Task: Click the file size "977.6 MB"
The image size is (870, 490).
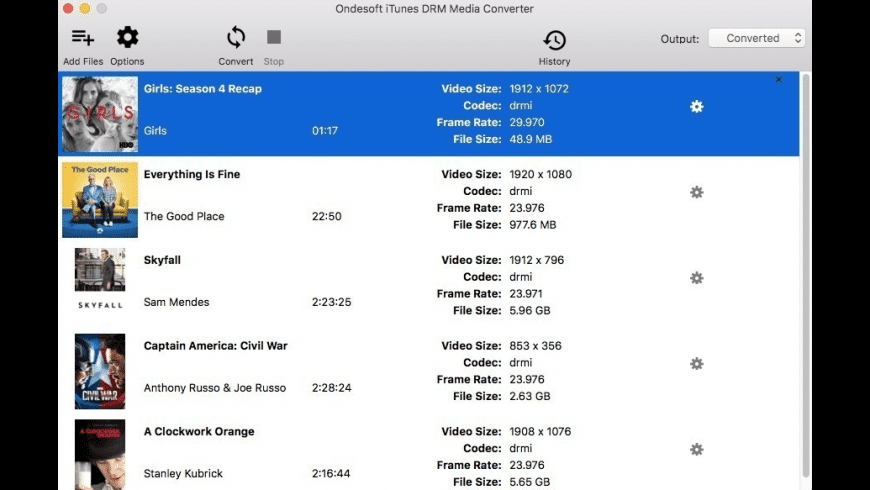Action: coord(533,225)
